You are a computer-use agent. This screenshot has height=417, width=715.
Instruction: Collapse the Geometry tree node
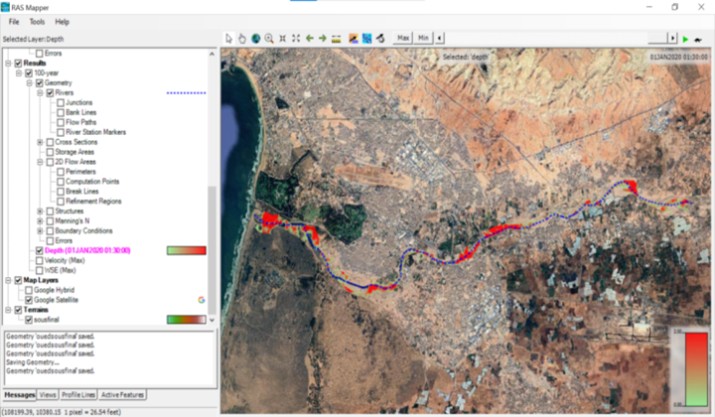(x=29, y=83)
